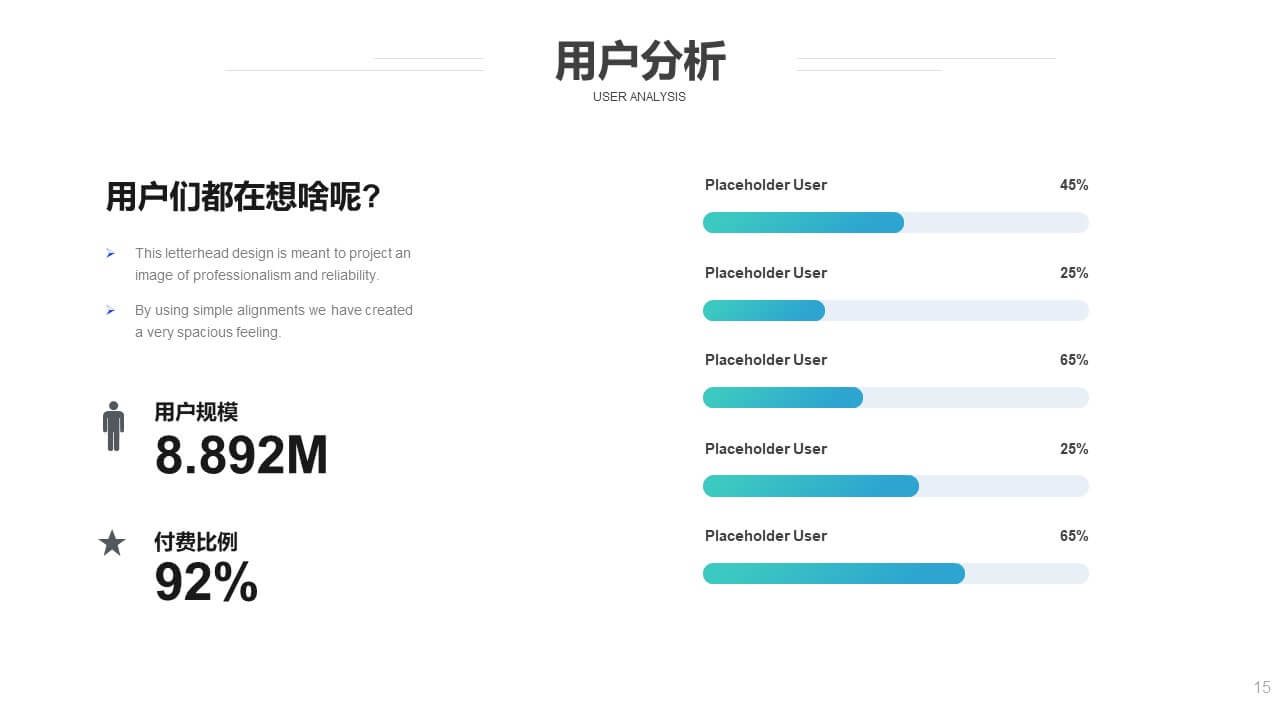The image size is (1280, 720).
Task: Select the arrow bullet before 'By using simple'
Action: [110, 311]
